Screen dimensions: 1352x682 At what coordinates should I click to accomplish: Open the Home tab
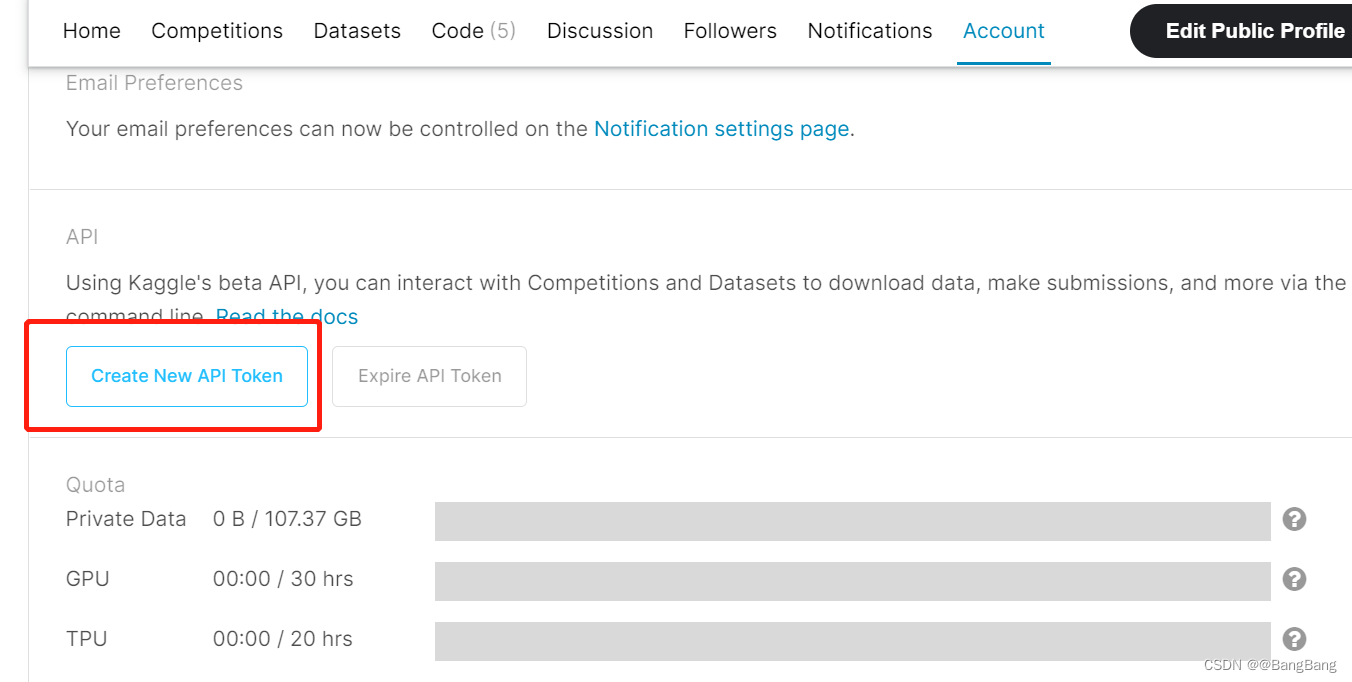point(91,31)
